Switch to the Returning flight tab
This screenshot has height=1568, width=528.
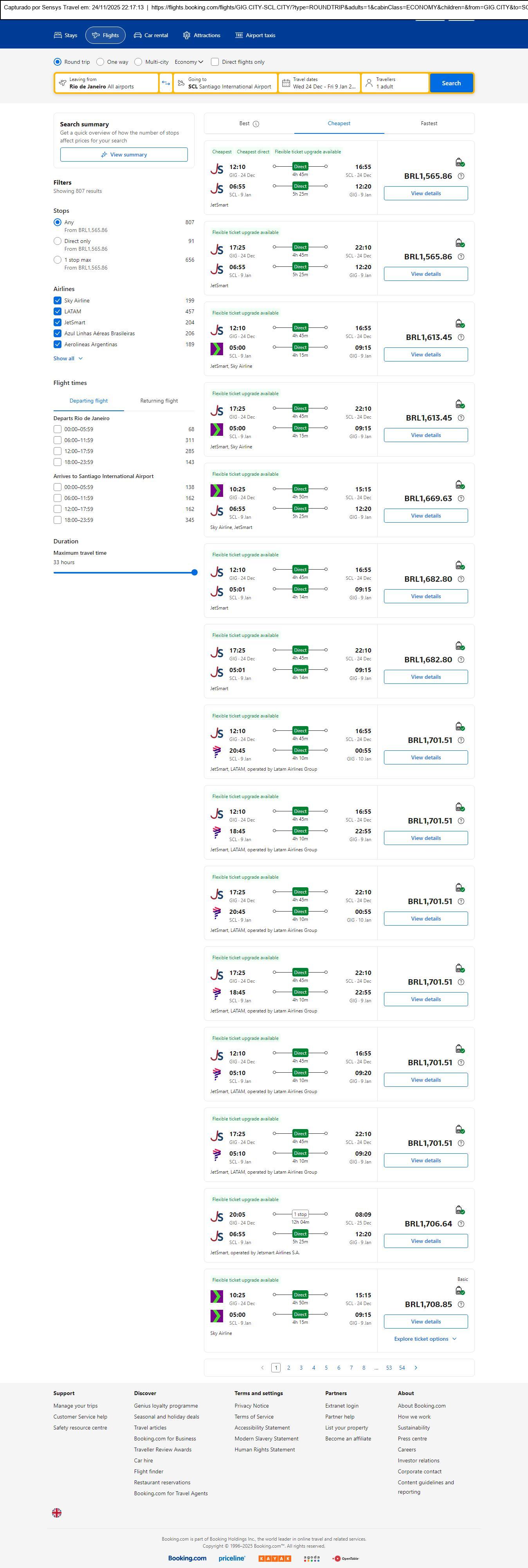click(159, 401)
